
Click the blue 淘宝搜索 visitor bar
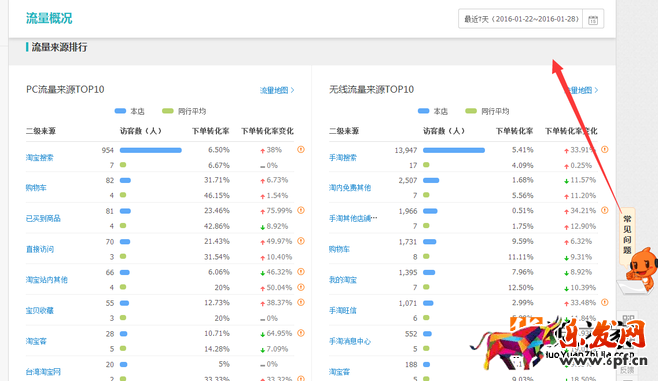(x=151, y=150)
